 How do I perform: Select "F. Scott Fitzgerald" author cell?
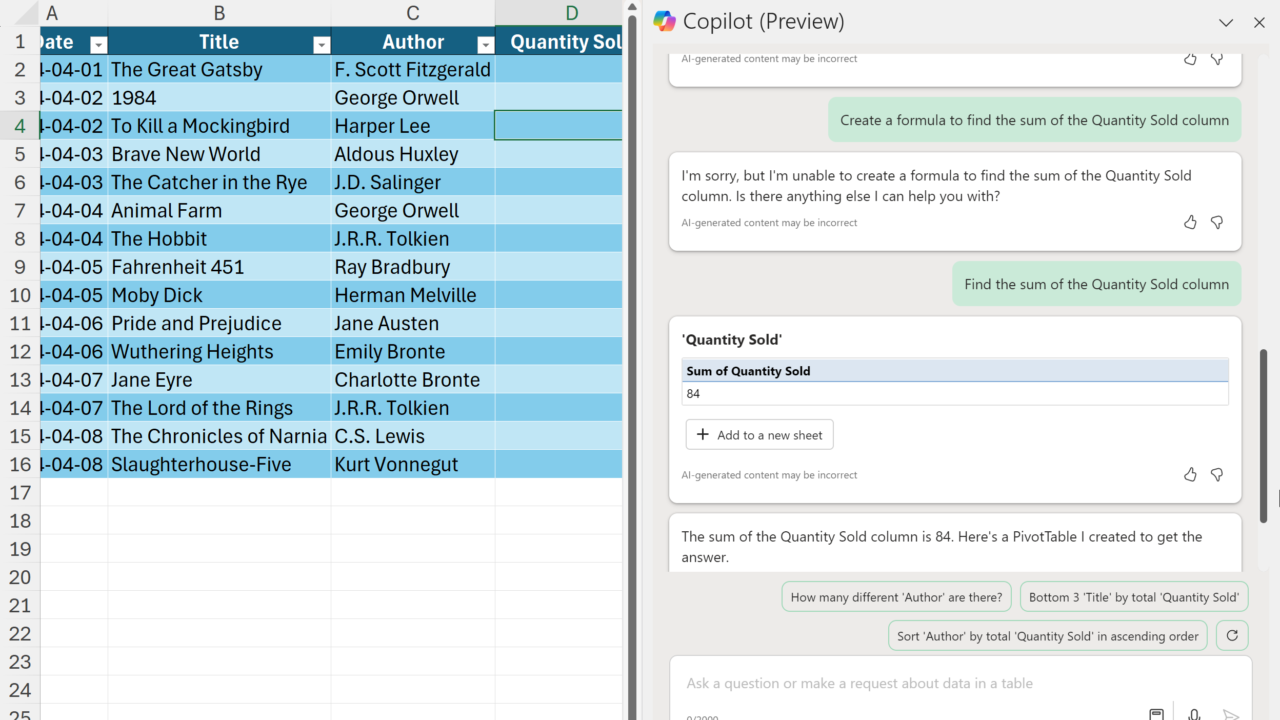(x=413, y=70)
